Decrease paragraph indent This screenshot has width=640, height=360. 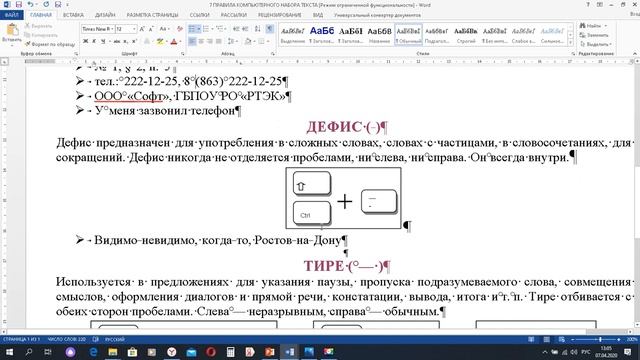pyautogui.click(x=236, y=29)
